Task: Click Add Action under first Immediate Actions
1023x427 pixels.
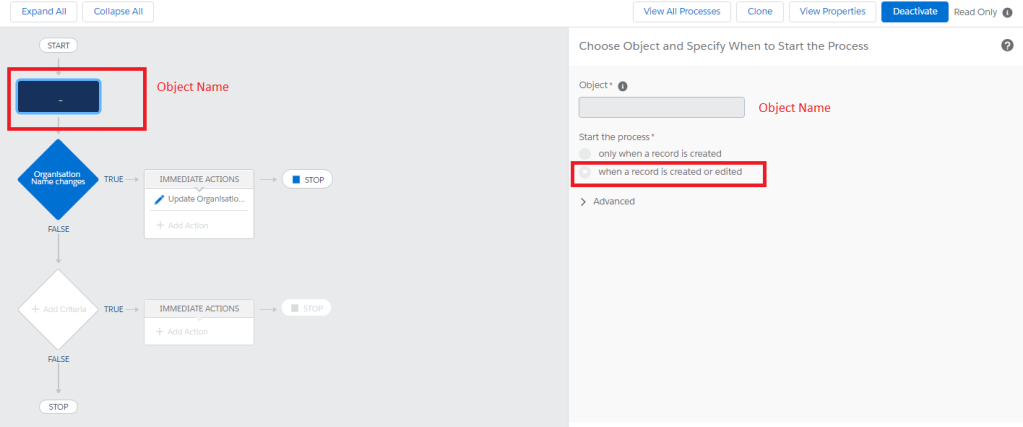Action: click(182, 225)
